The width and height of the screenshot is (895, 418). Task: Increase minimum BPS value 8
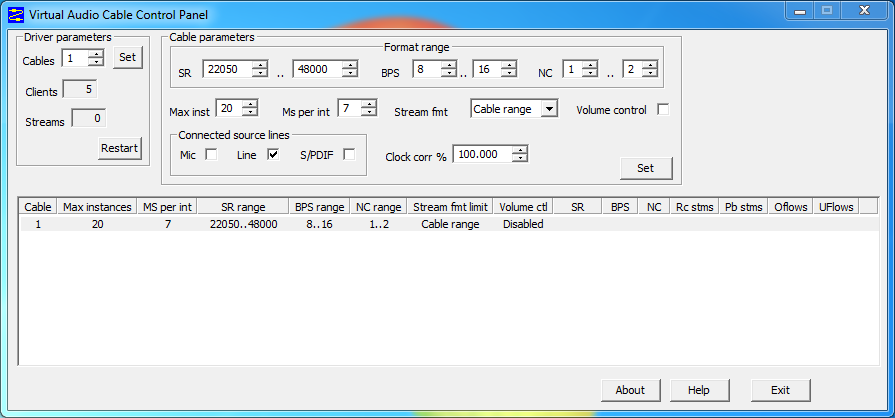click(x=450, y=65)
